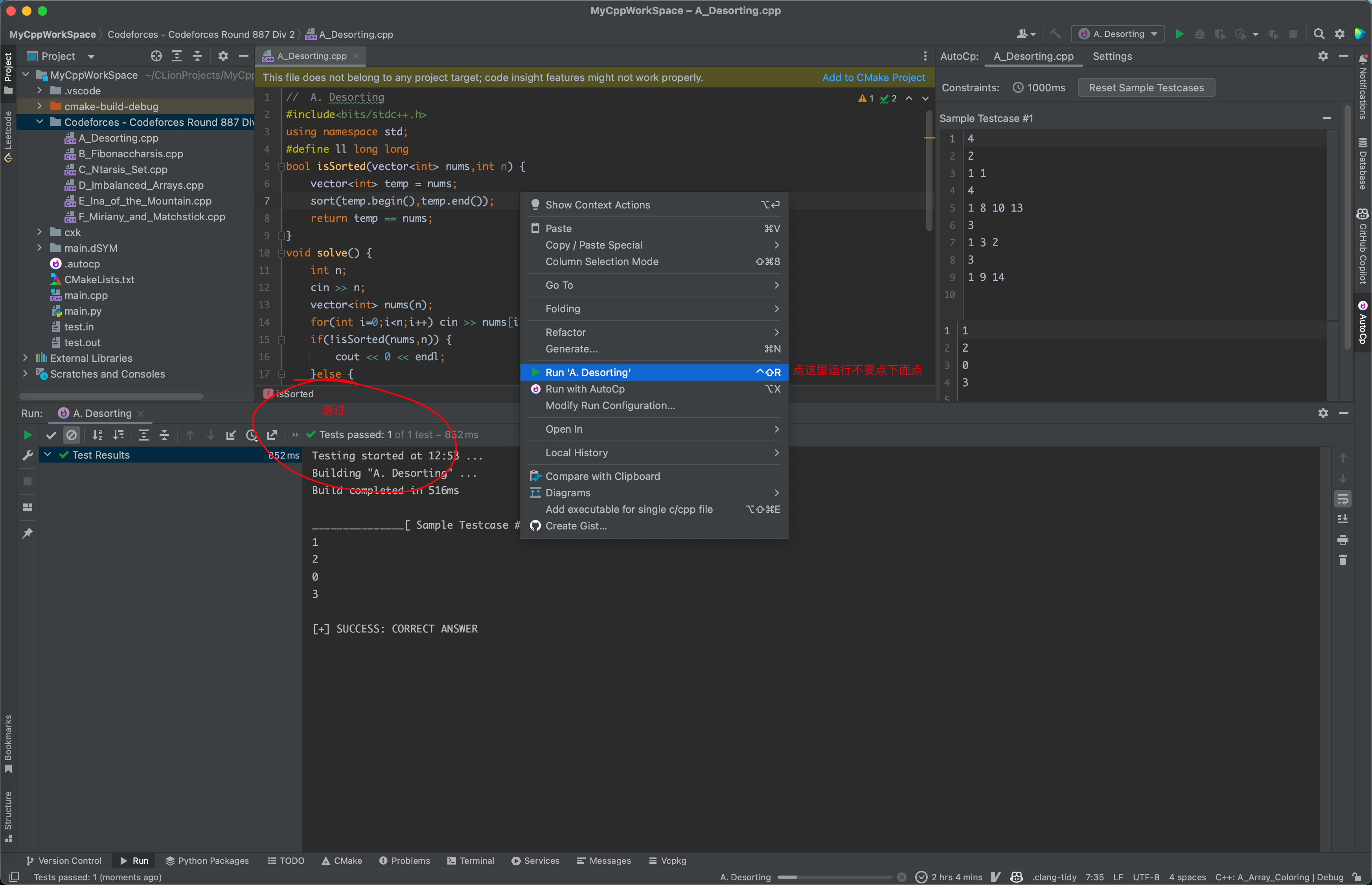The width and height of the screenshot is (1372, 885).
Task: Build the project with the hammer icon
Action: (1056, 34)
